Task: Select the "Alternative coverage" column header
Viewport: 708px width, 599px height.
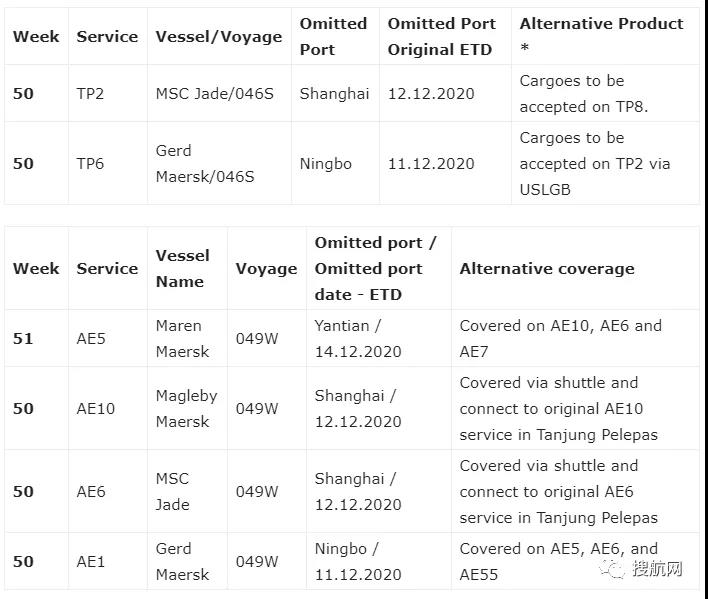Action: pyautogui.click(x=547, y=269)
